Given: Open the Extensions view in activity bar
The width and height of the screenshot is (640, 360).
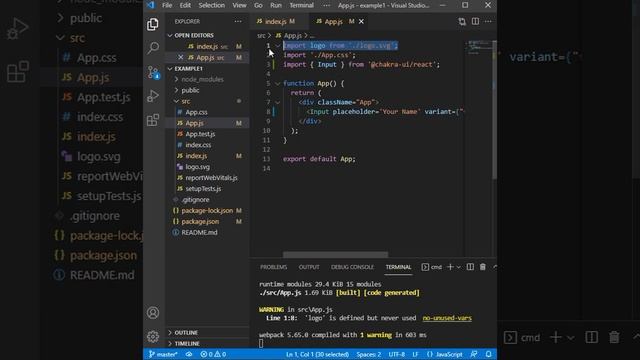Looking at the screenshot, I should pos(153,120).
